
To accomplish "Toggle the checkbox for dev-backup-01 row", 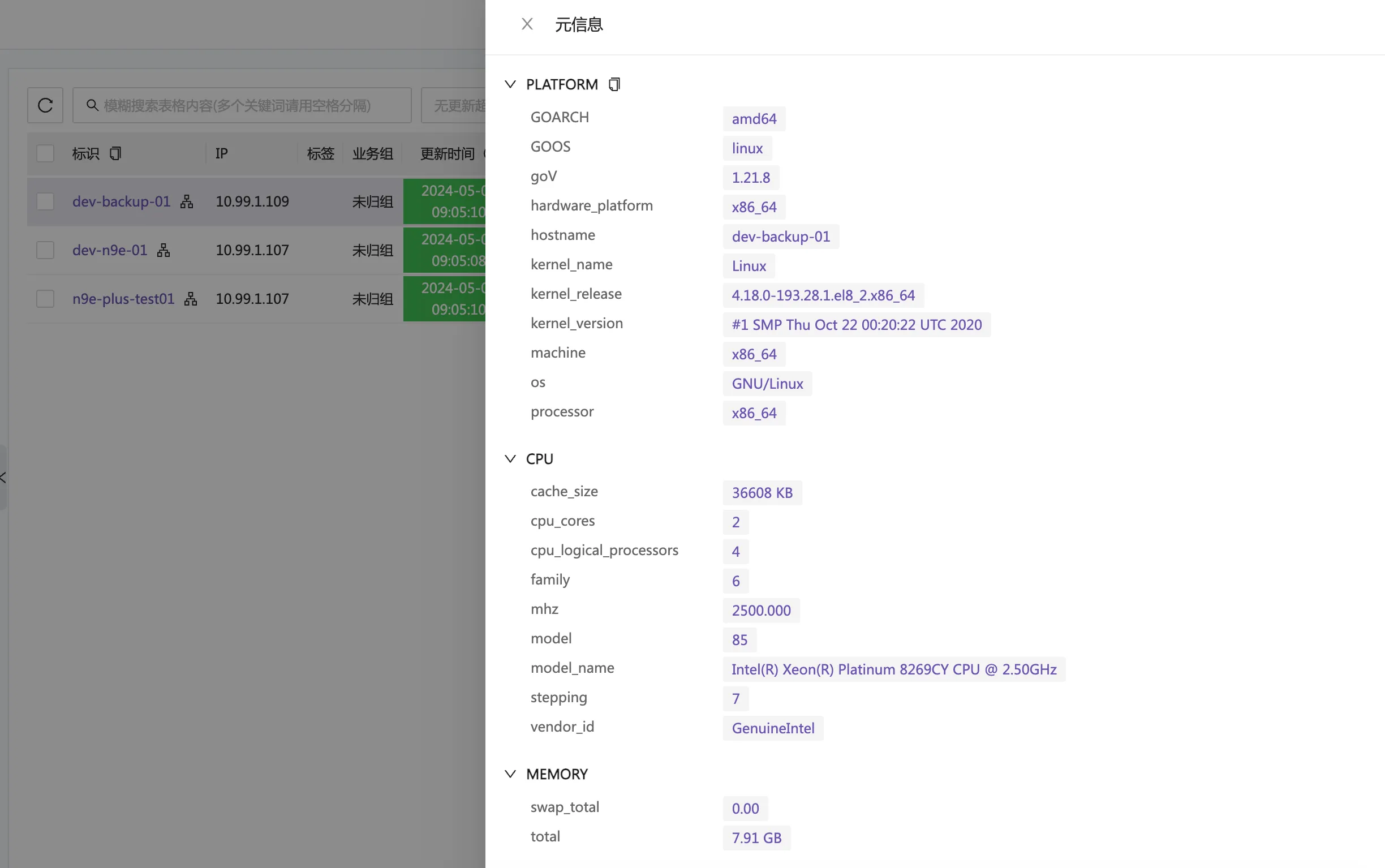I will [x=45, y=200].
